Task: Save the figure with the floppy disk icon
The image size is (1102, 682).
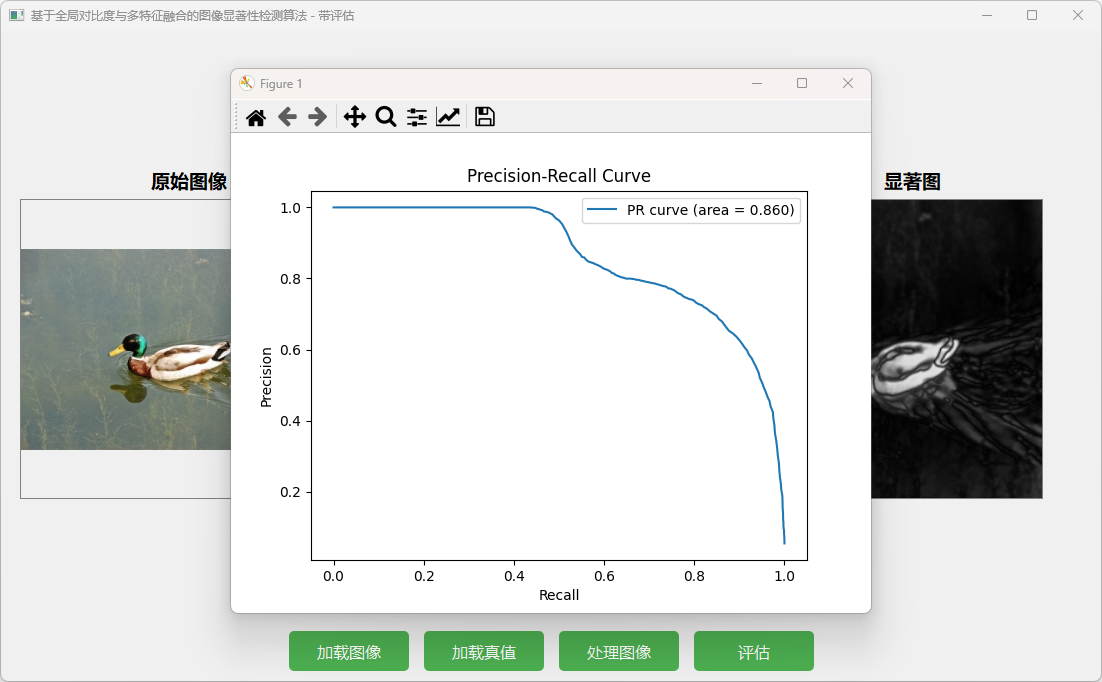Action: pos(485,117)
